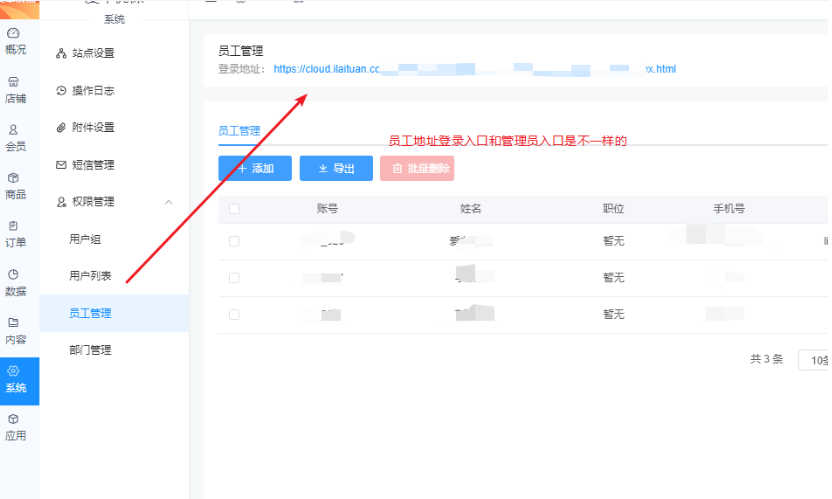Screen dimensions: 832x499
Task: Collapse the 权限管理 submenu chevron
Action: point(169,202)
